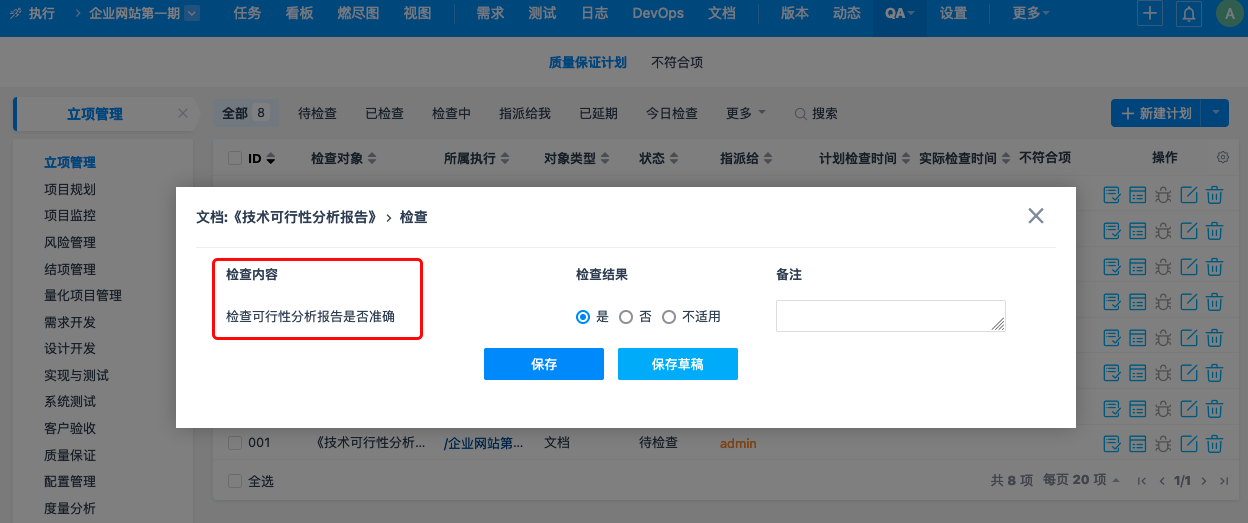Screen dimensions: 1248x523
Task: Open the 燃尽图 menu item
Action: coord(356,14)
